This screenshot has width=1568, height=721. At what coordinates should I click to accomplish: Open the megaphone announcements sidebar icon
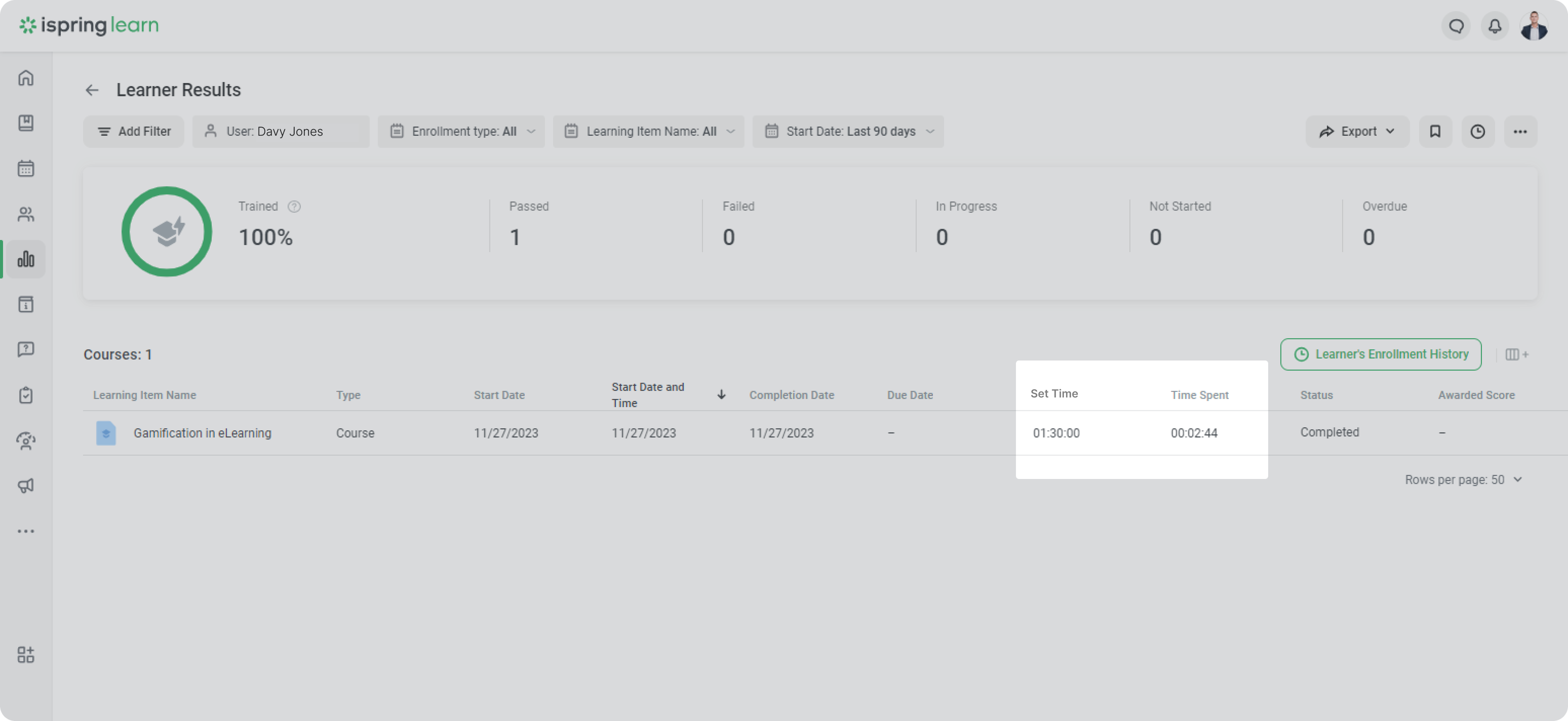[x=26, y=486]
